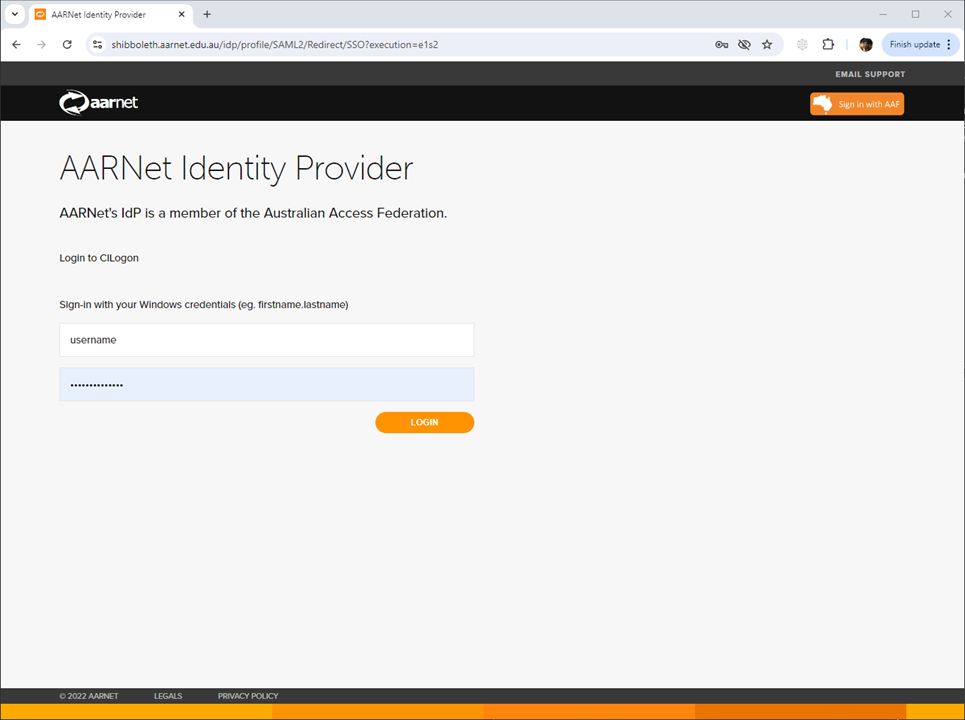This screenshot has height=720, width=965.
Task: Reload the current page
Action: pos(67,44)
